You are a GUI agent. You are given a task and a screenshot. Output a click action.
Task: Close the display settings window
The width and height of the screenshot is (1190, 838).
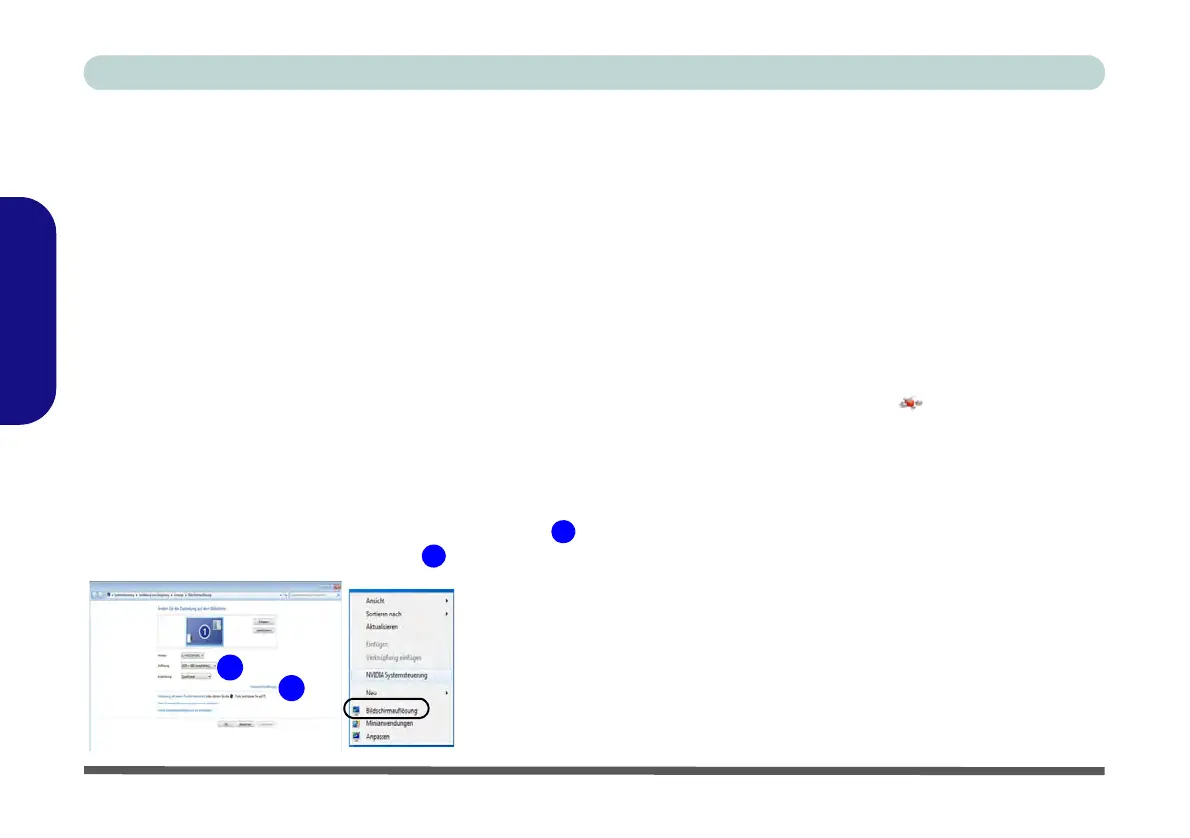[x=336, y=587]
